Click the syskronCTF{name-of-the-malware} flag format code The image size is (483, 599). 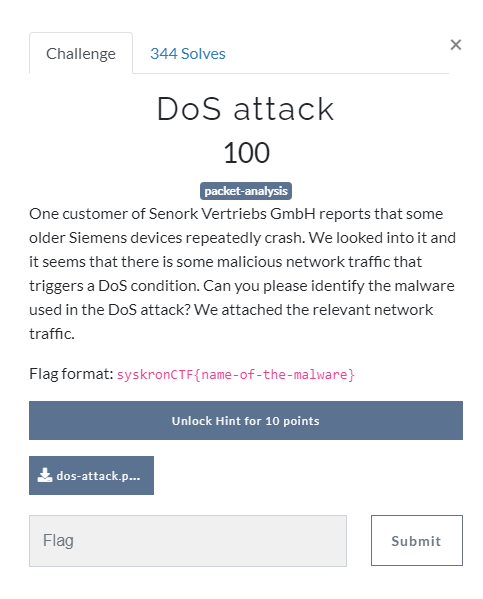click(x=236, y=374)
